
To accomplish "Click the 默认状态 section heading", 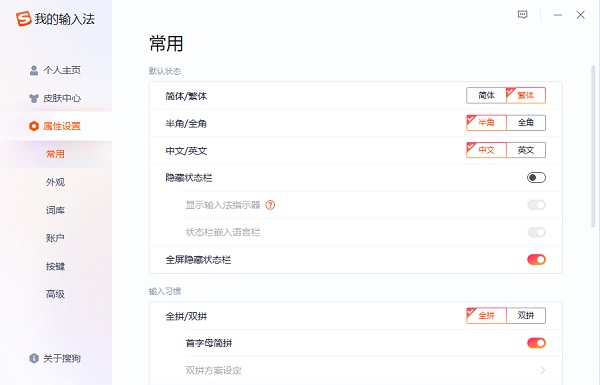I will (x=165, y=71).
